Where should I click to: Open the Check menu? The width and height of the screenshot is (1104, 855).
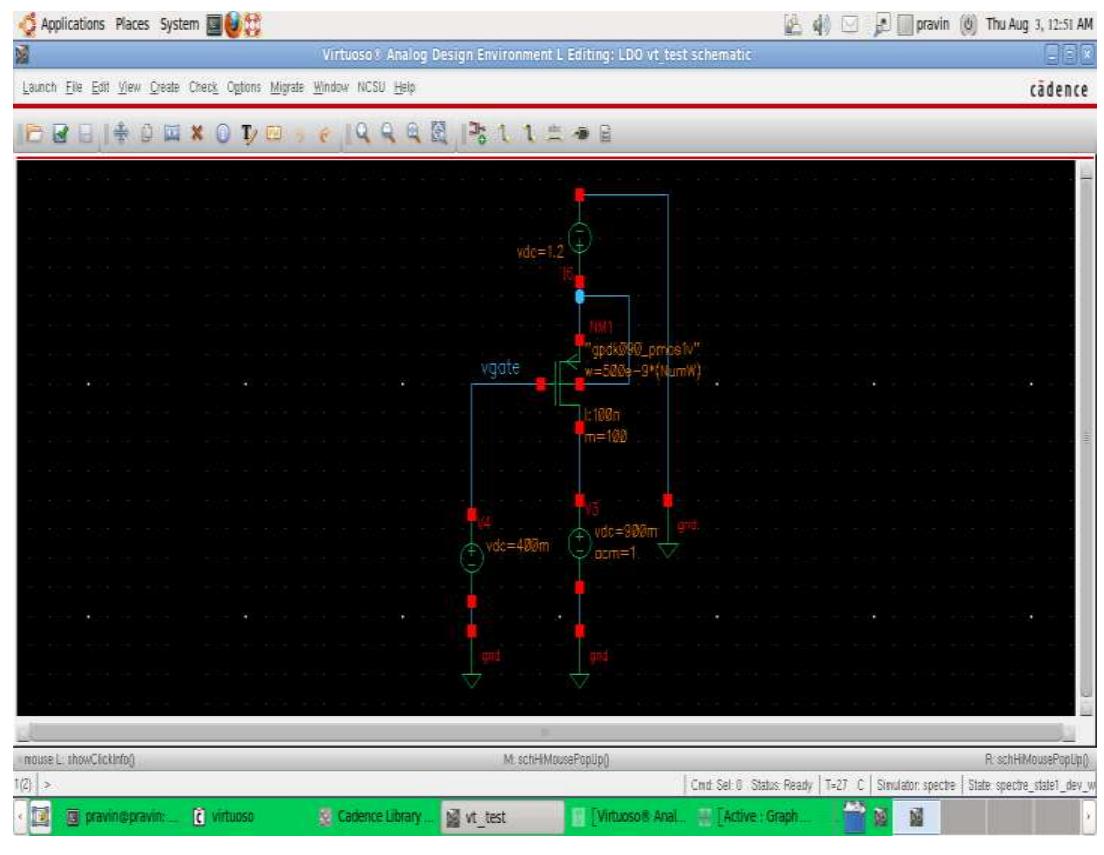203,87
